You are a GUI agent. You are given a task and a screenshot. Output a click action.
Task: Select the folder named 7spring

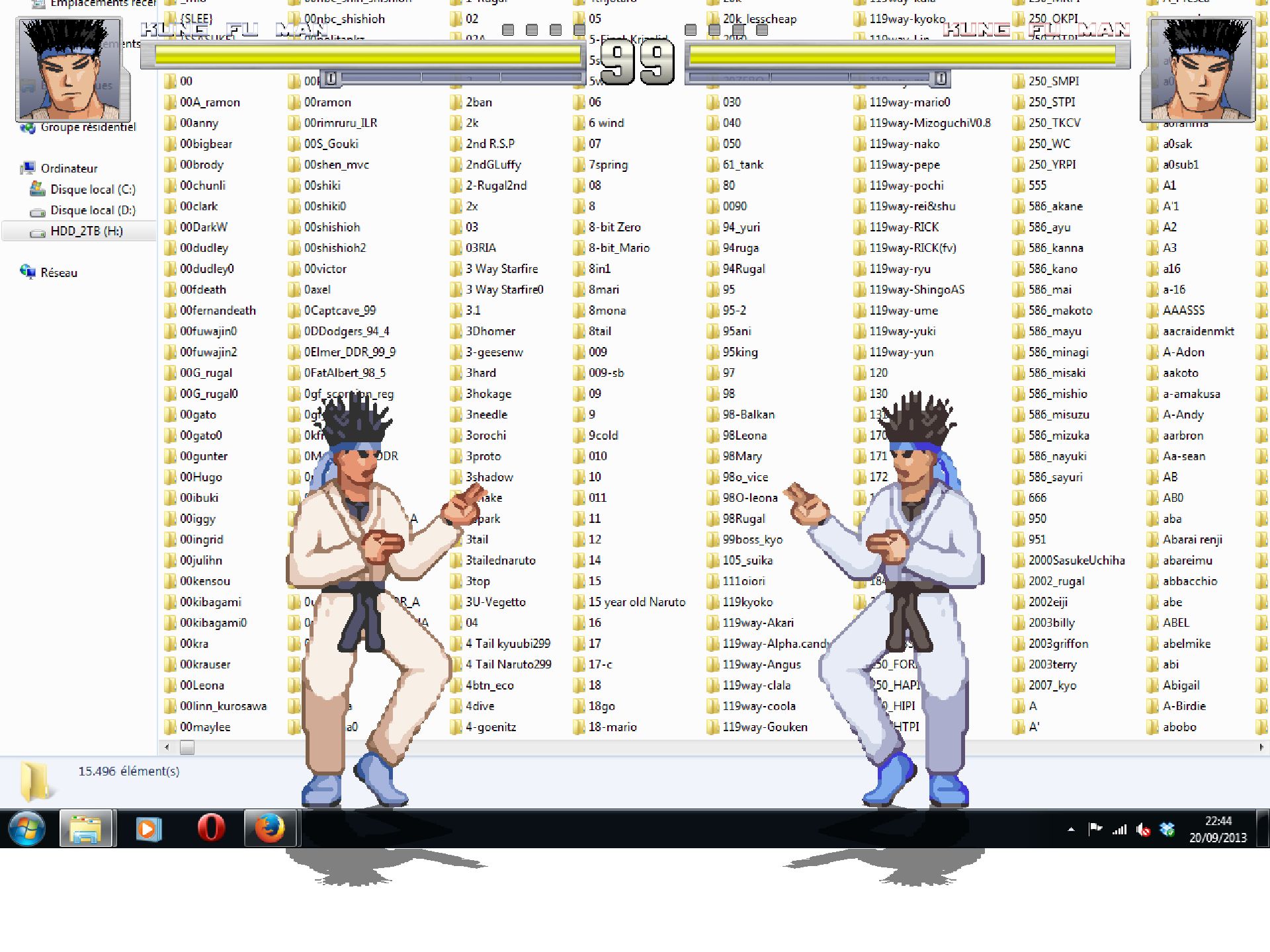608,165
